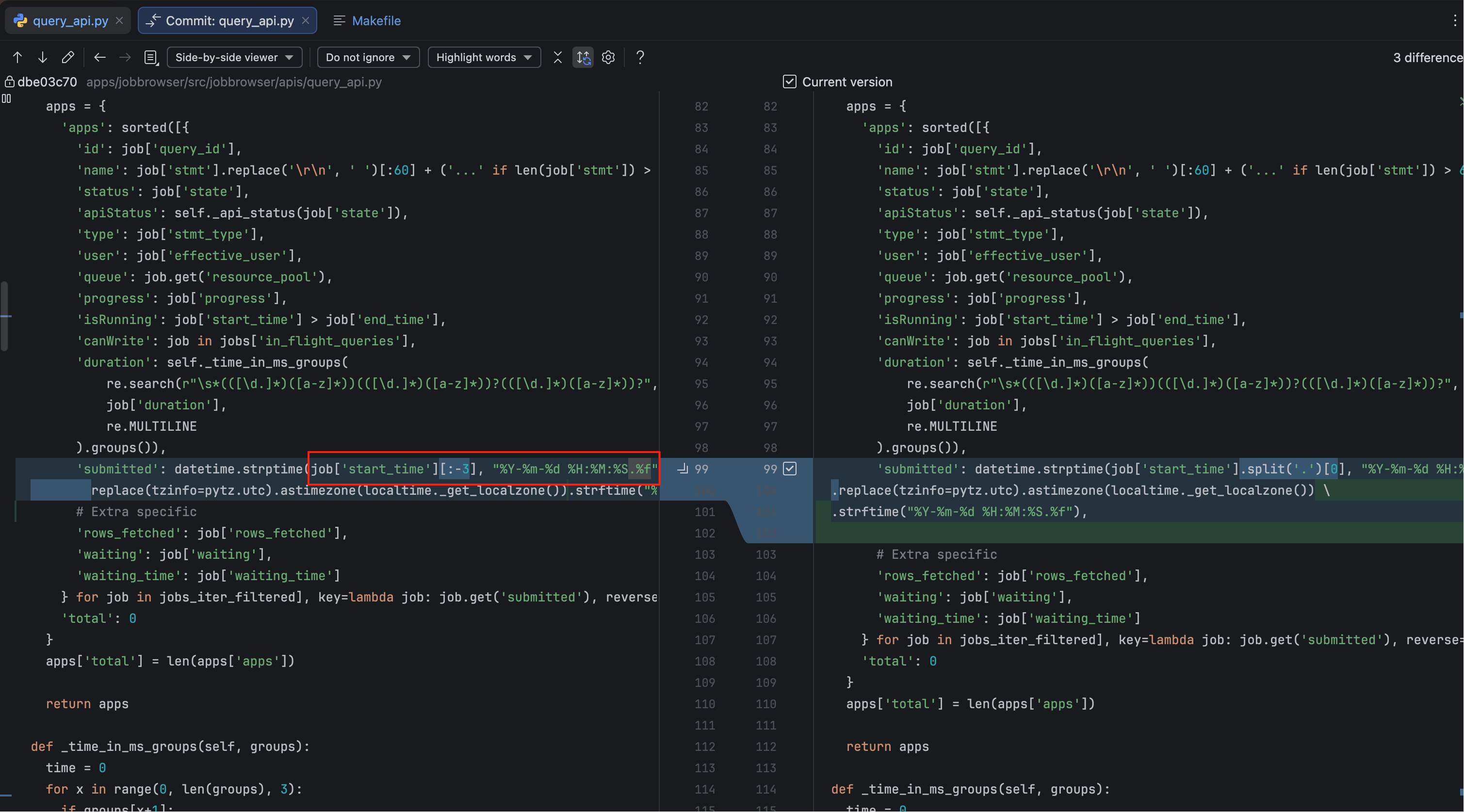This screenshot has height=812, width=1464.
Task: Open diff settings gear icon
Action: (608, 57)
